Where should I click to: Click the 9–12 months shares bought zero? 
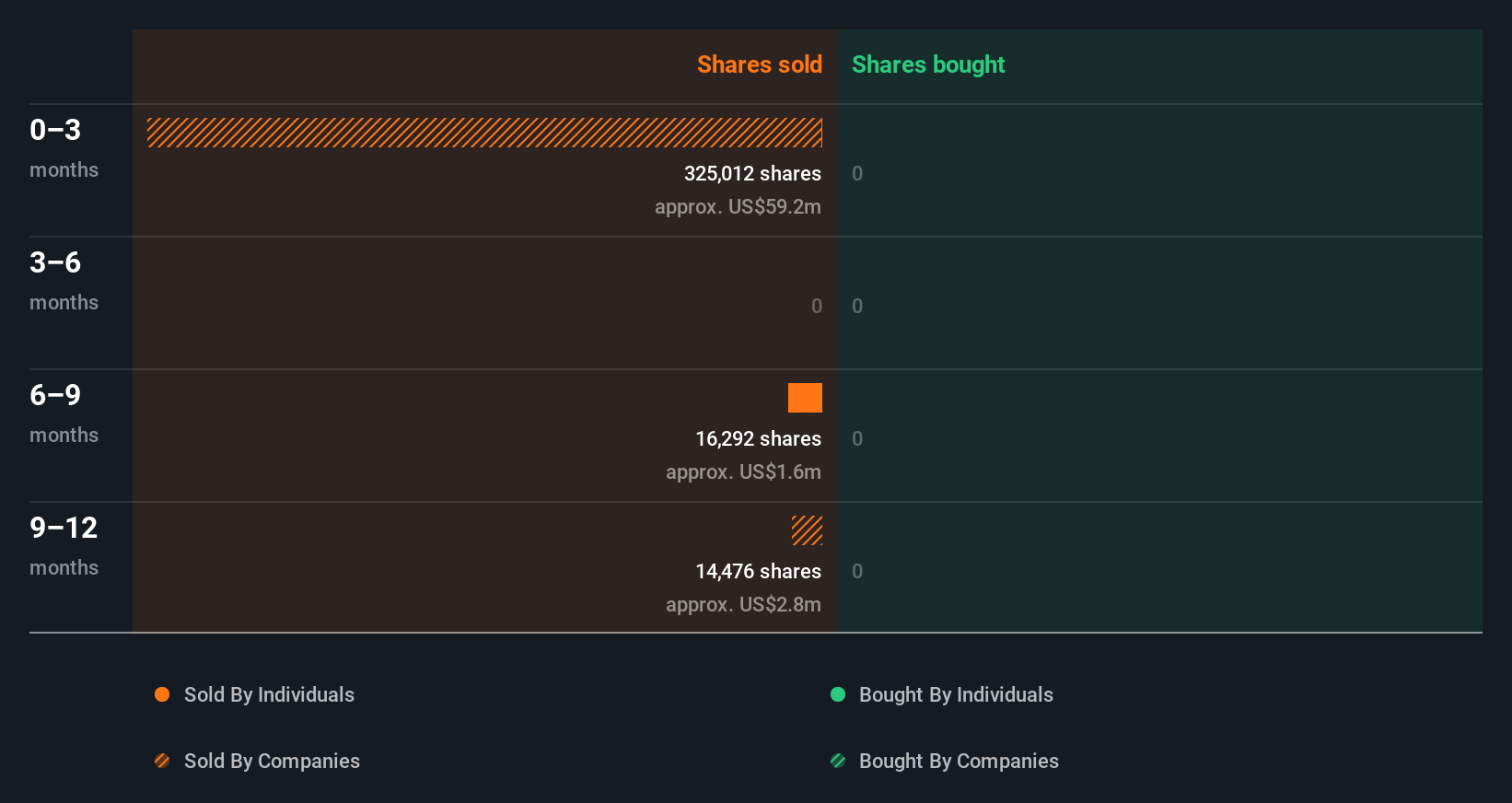tap(857, 571)
